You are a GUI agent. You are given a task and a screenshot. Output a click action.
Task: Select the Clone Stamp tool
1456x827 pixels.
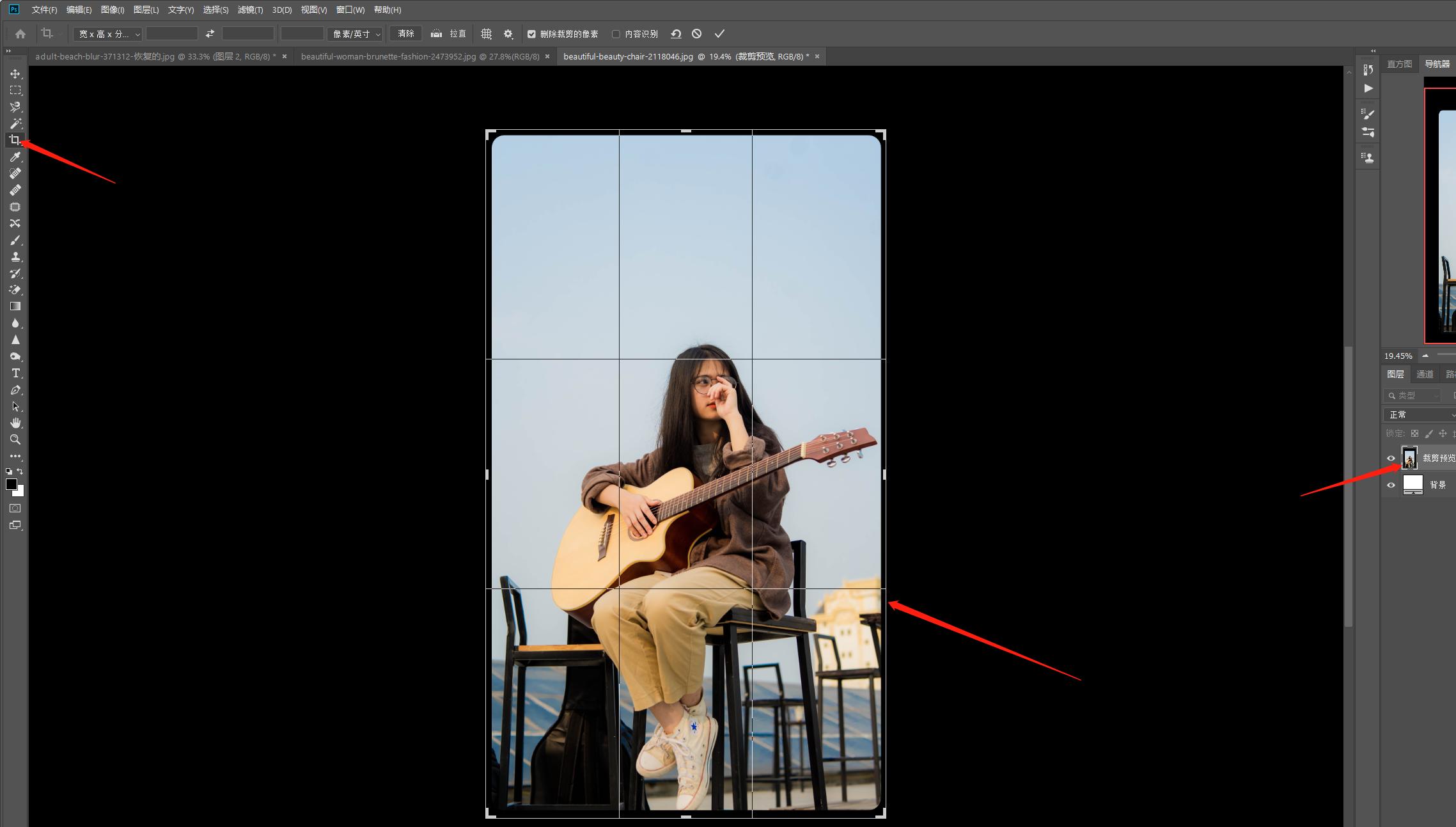tap(15, 256)
